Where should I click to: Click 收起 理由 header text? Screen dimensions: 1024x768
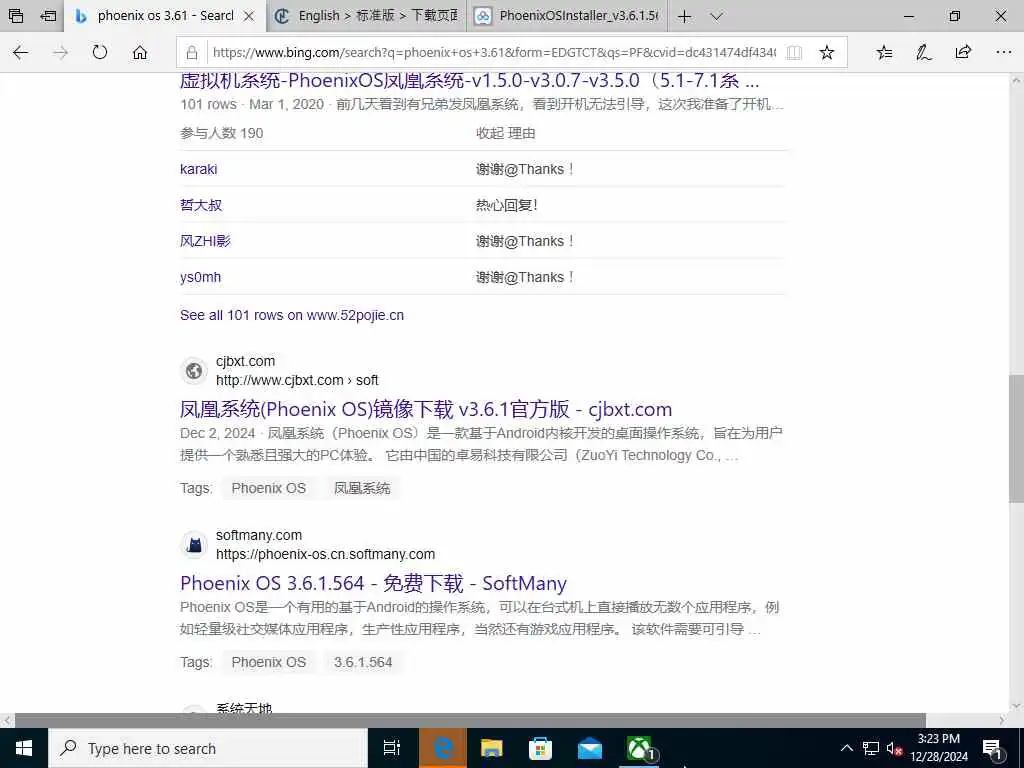(505, 133)
